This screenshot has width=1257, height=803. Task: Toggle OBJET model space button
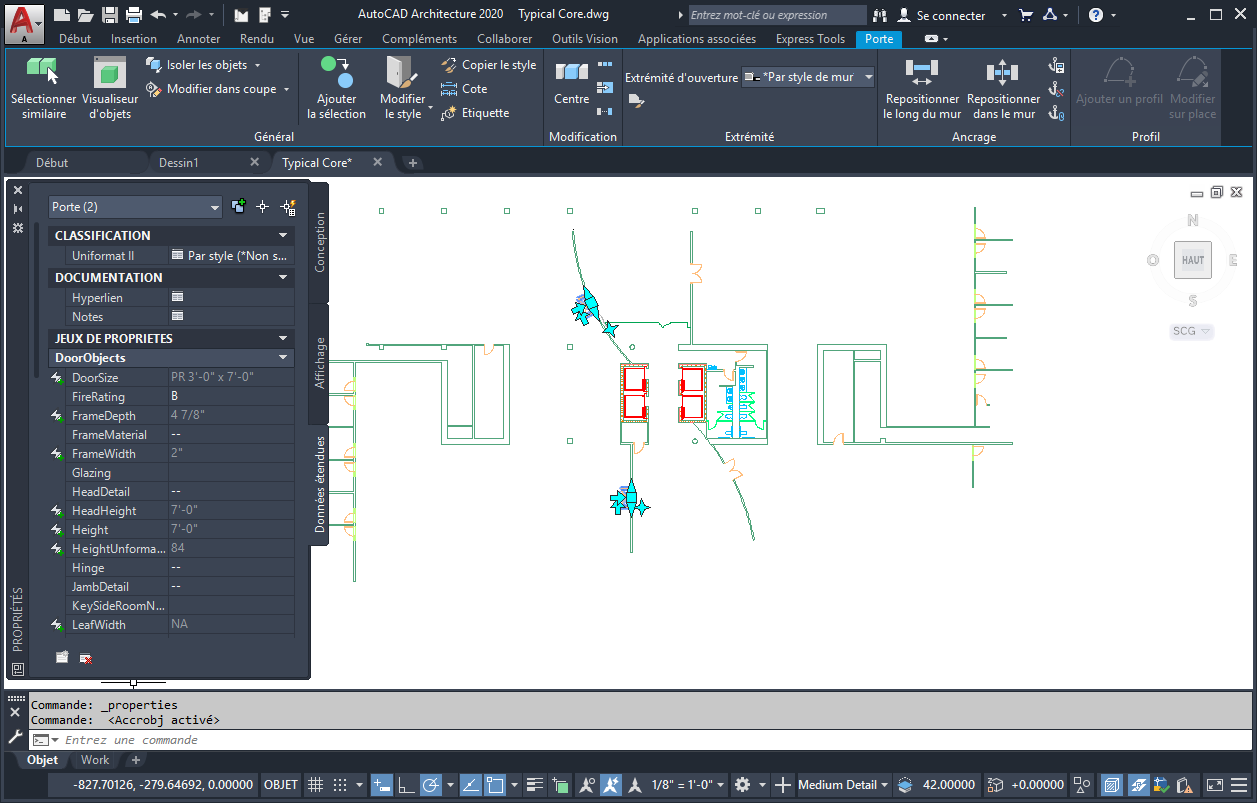[x=281, y=785]
